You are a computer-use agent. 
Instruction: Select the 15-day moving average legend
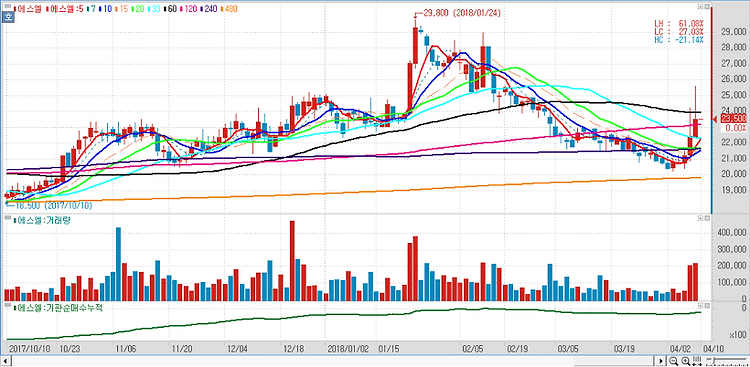pos(122,9)
